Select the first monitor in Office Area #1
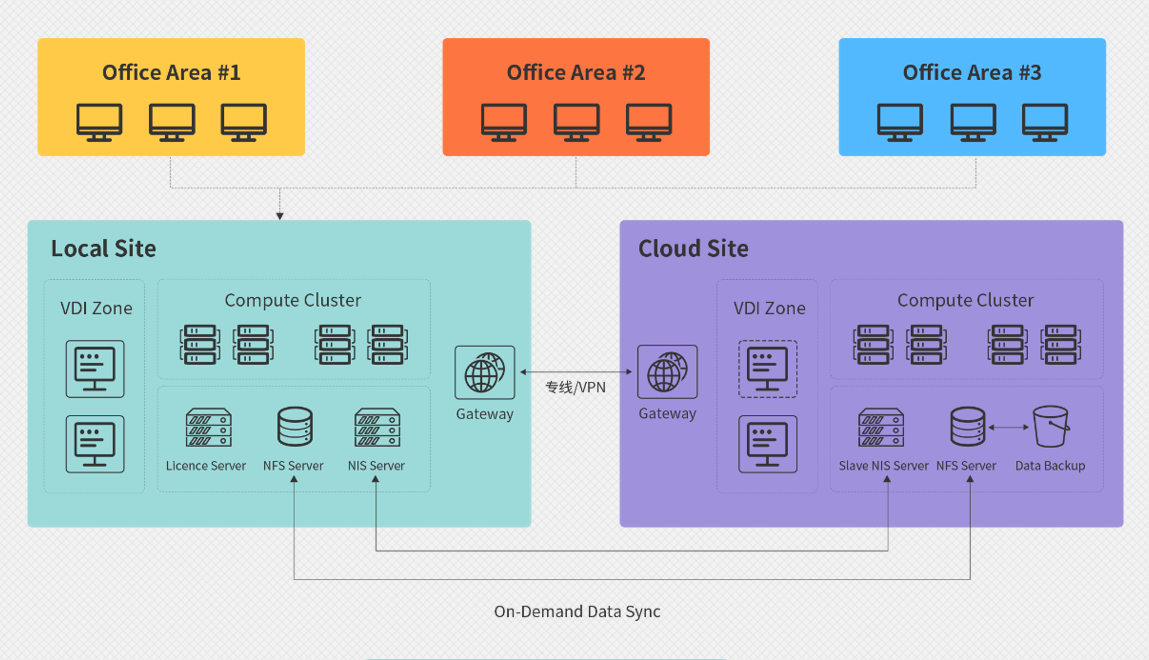Viewport: 1149px width, 660px height. point(100,122)
